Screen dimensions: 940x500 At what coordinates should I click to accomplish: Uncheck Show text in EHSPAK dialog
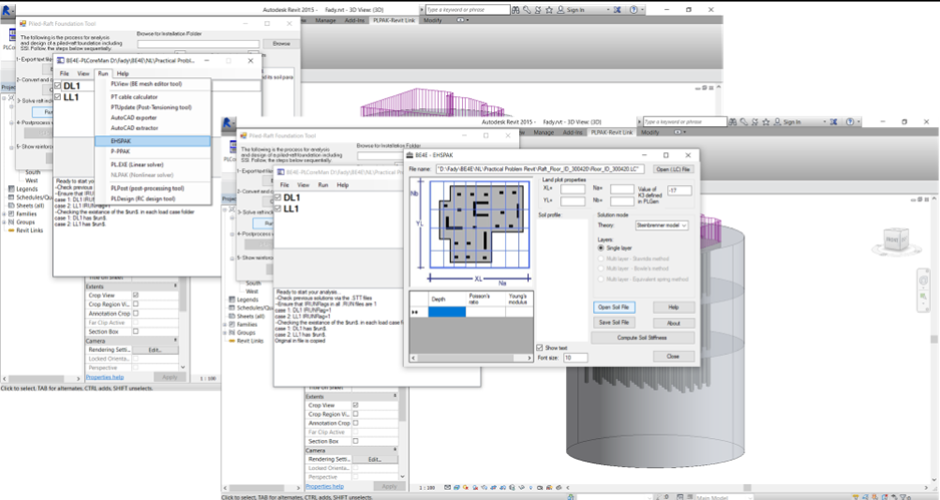(540, 348)
